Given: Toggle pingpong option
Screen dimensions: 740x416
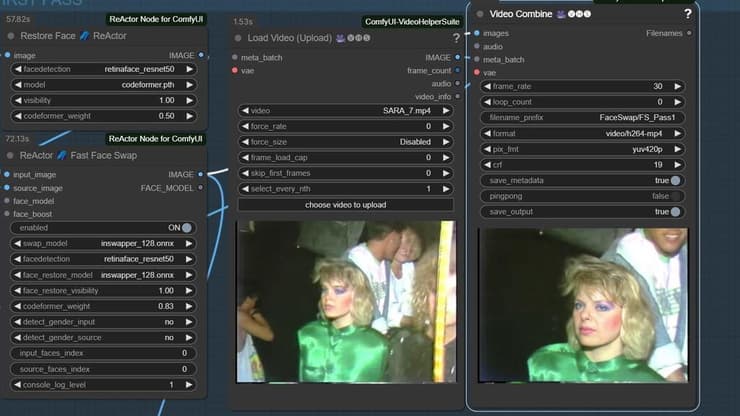Looking at the screenshot, I should click(675, 196).
